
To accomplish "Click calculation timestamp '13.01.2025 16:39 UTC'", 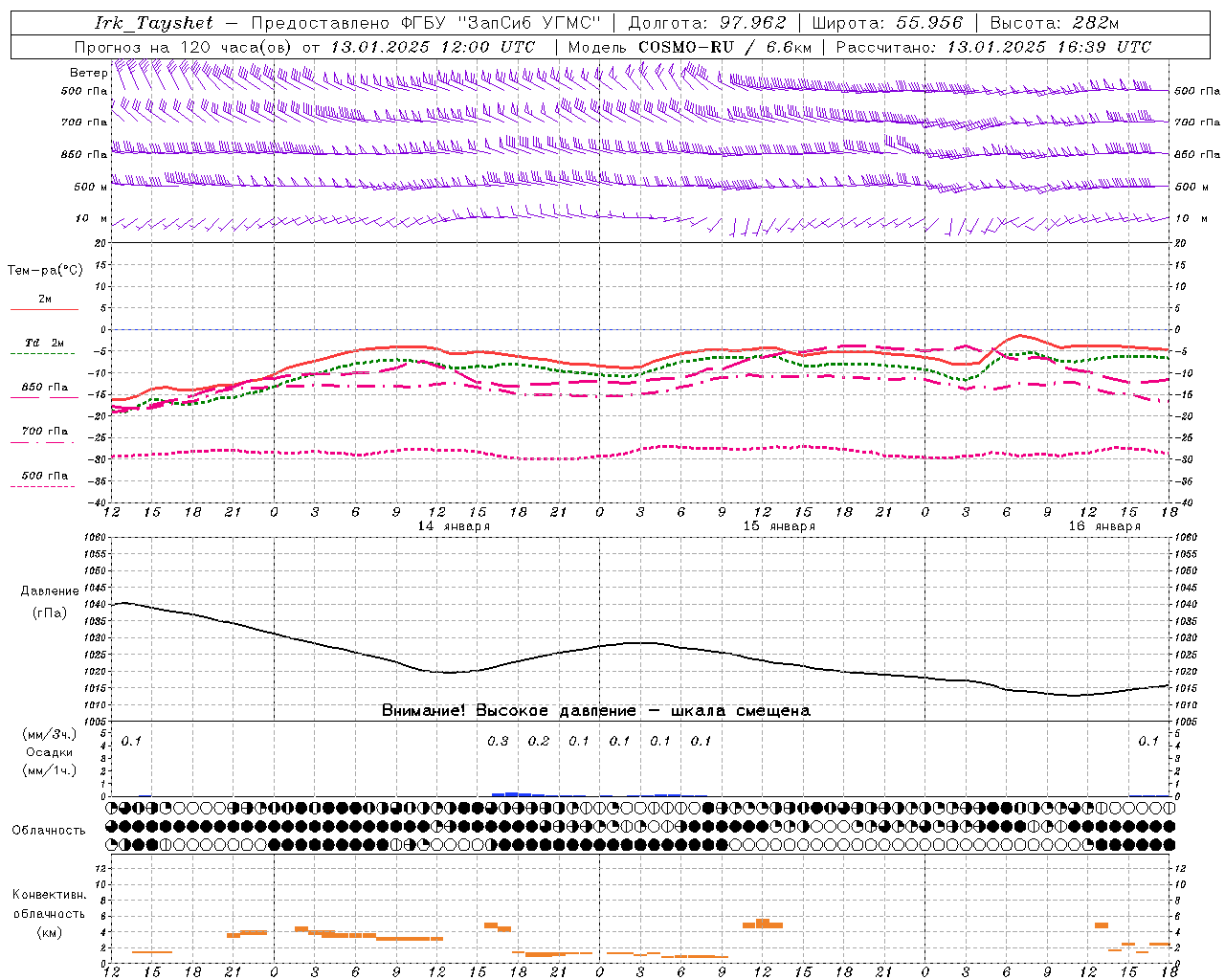I will click(1049, 47).
